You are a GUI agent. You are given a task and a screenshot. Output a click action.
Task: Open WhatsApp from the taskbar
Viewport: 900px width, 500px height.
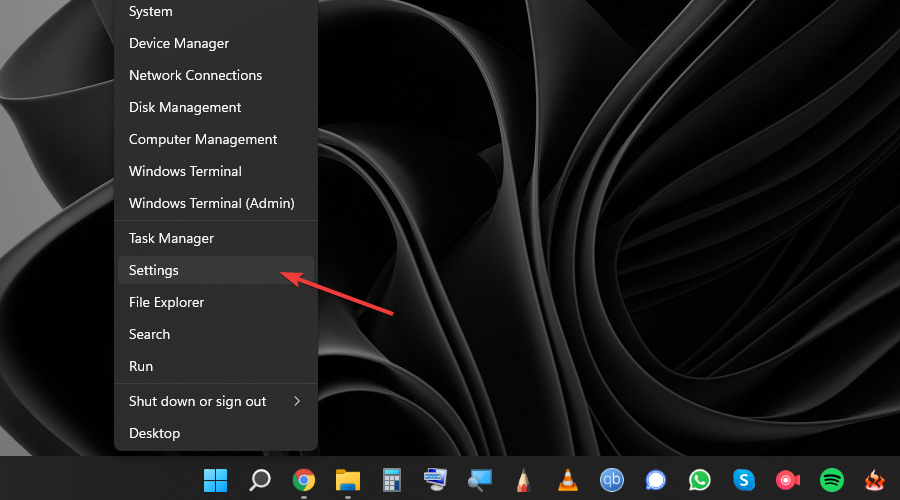point(699,480)
